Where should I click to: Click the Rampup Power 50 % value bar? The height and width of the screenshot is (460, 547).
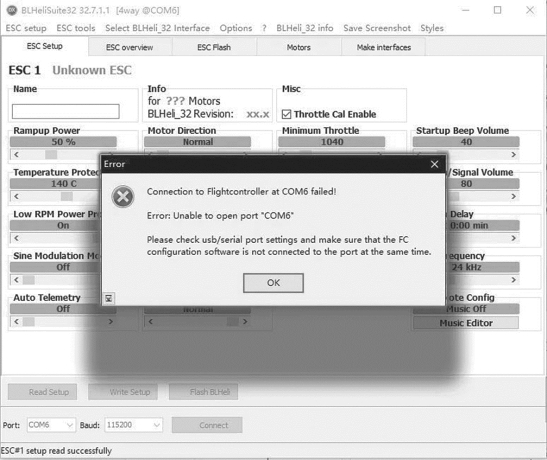tap(63, 142)
